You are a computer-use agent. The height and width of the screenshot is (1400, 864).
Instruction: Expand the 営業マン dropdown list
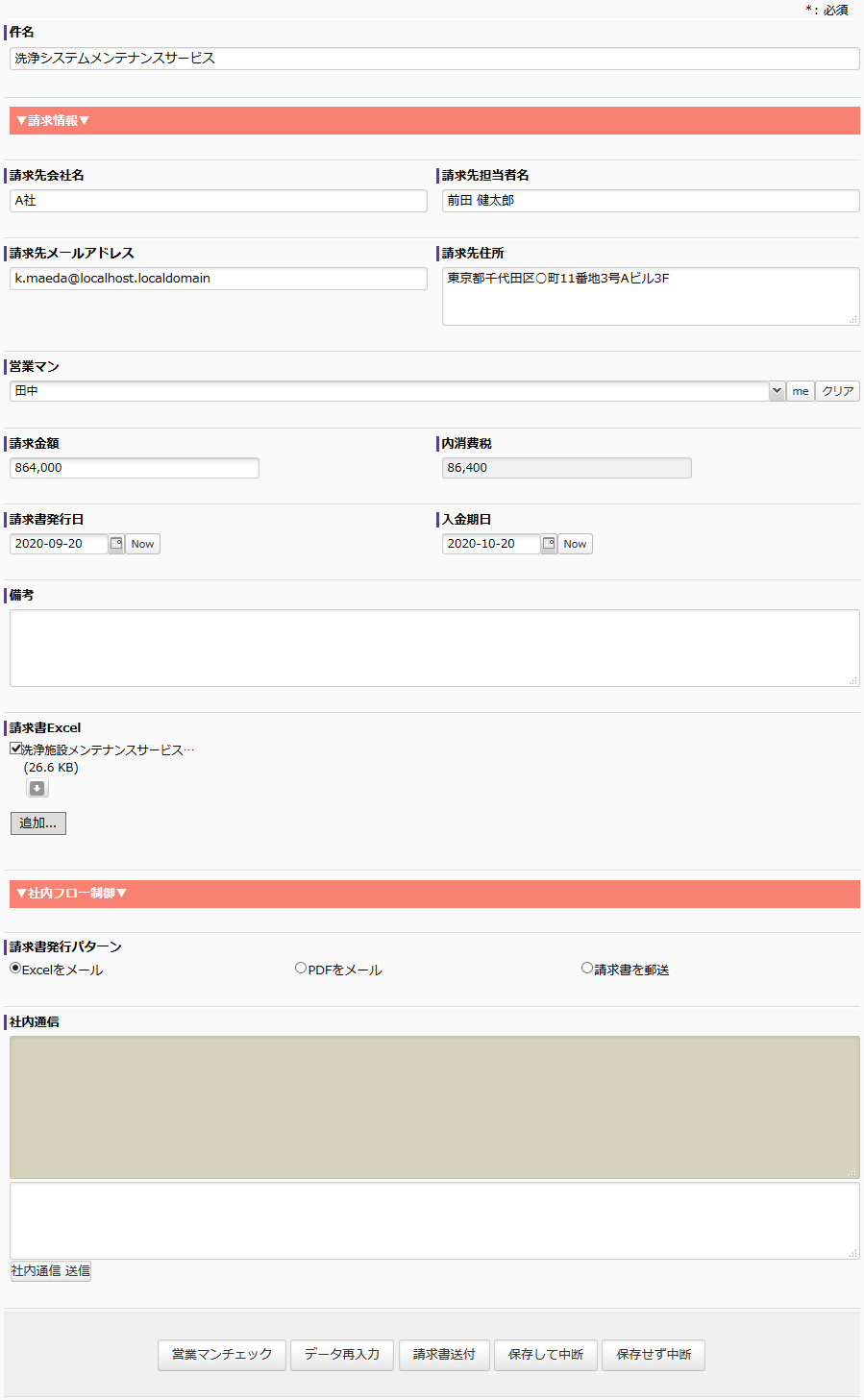(x=777, y=391)
